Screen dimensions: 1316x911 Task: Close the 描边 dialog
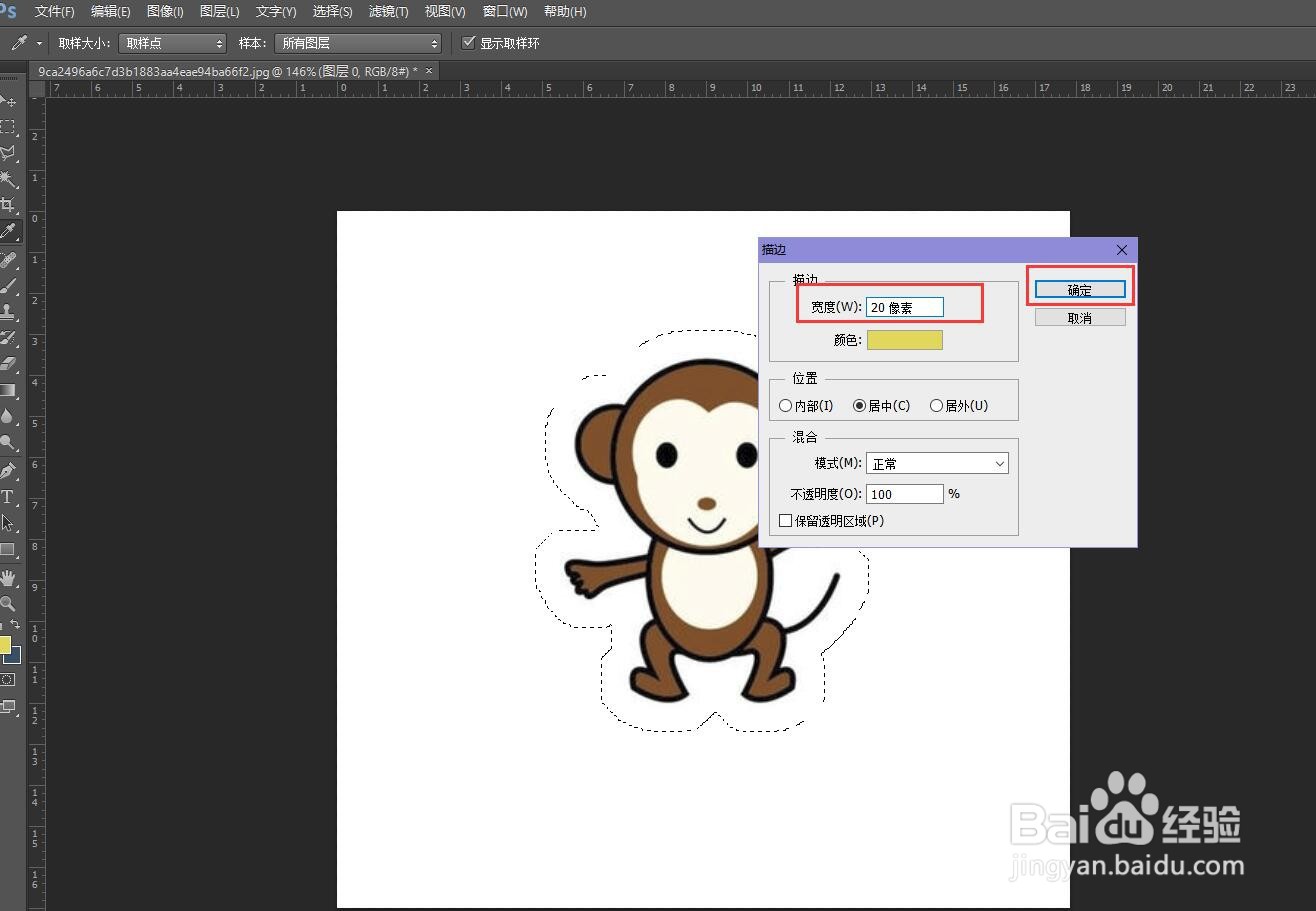1121,250
